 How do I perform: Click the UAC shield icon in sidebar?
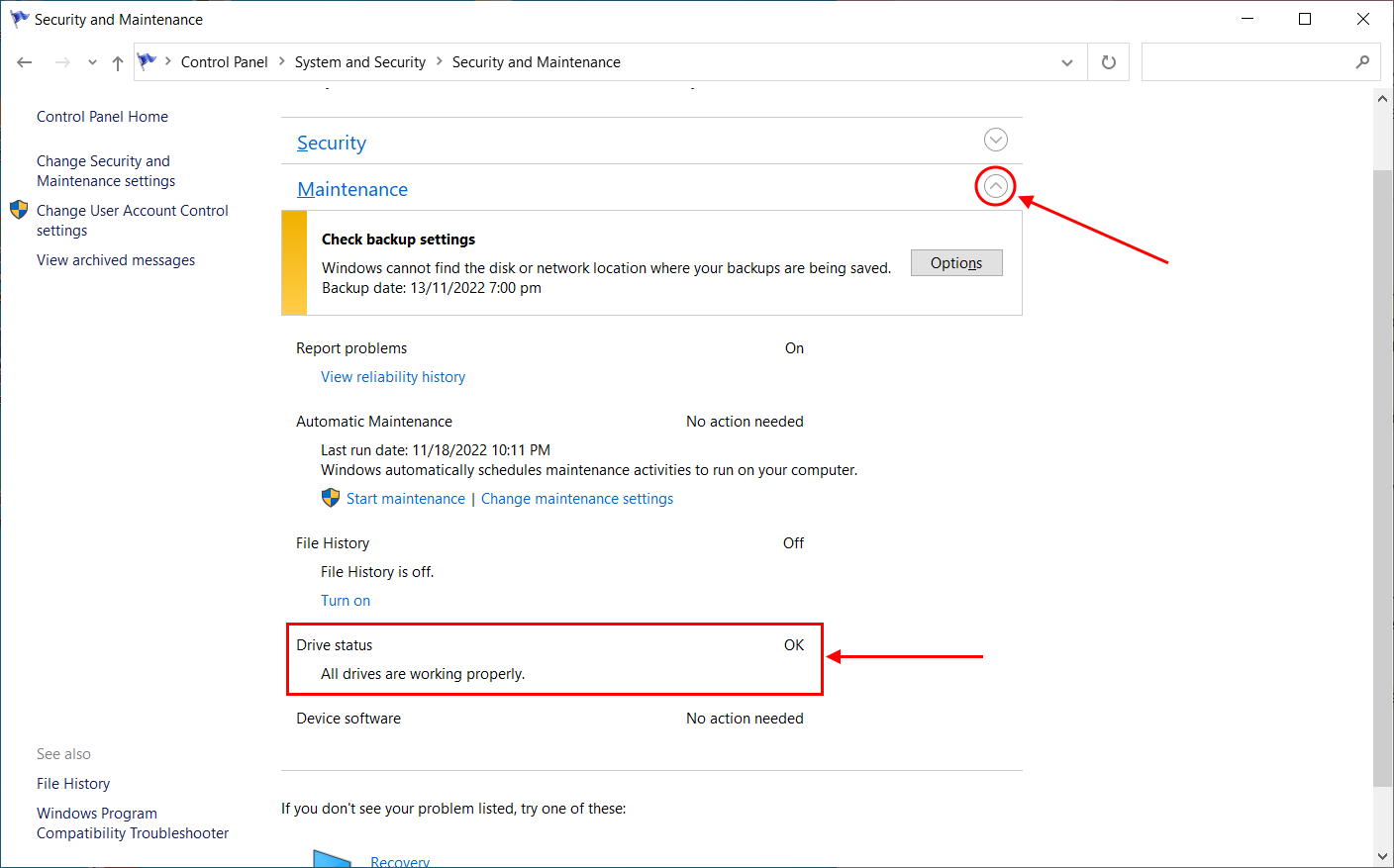[19, 210]
